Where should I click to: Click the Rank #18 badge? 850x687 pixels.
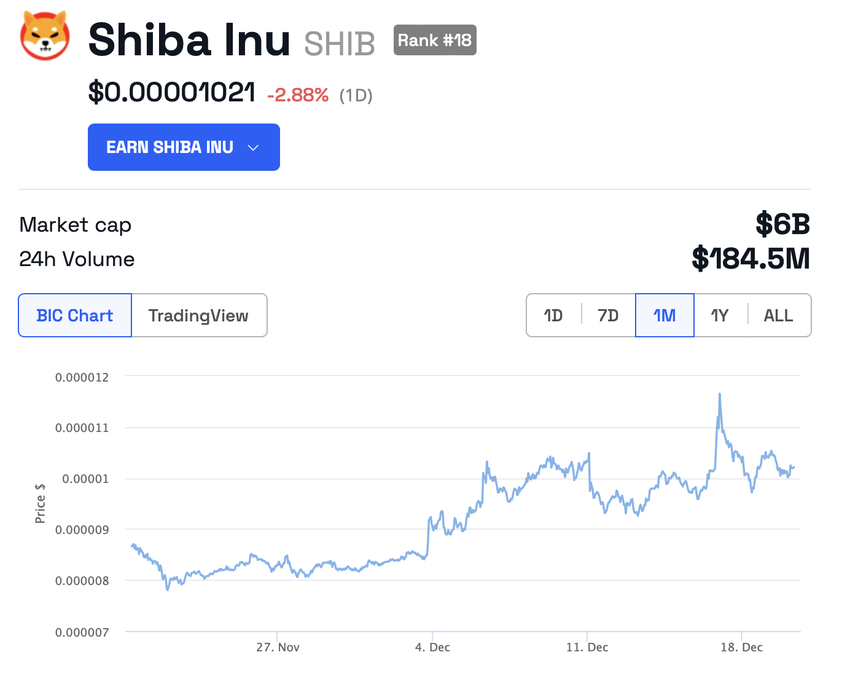coord(434,40)
